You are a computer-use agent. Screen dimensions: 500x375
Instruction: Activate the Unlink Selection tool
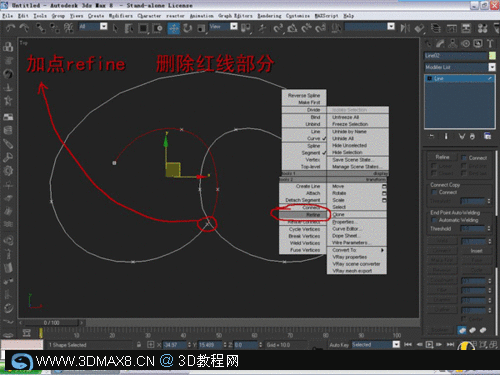point(54,28)
